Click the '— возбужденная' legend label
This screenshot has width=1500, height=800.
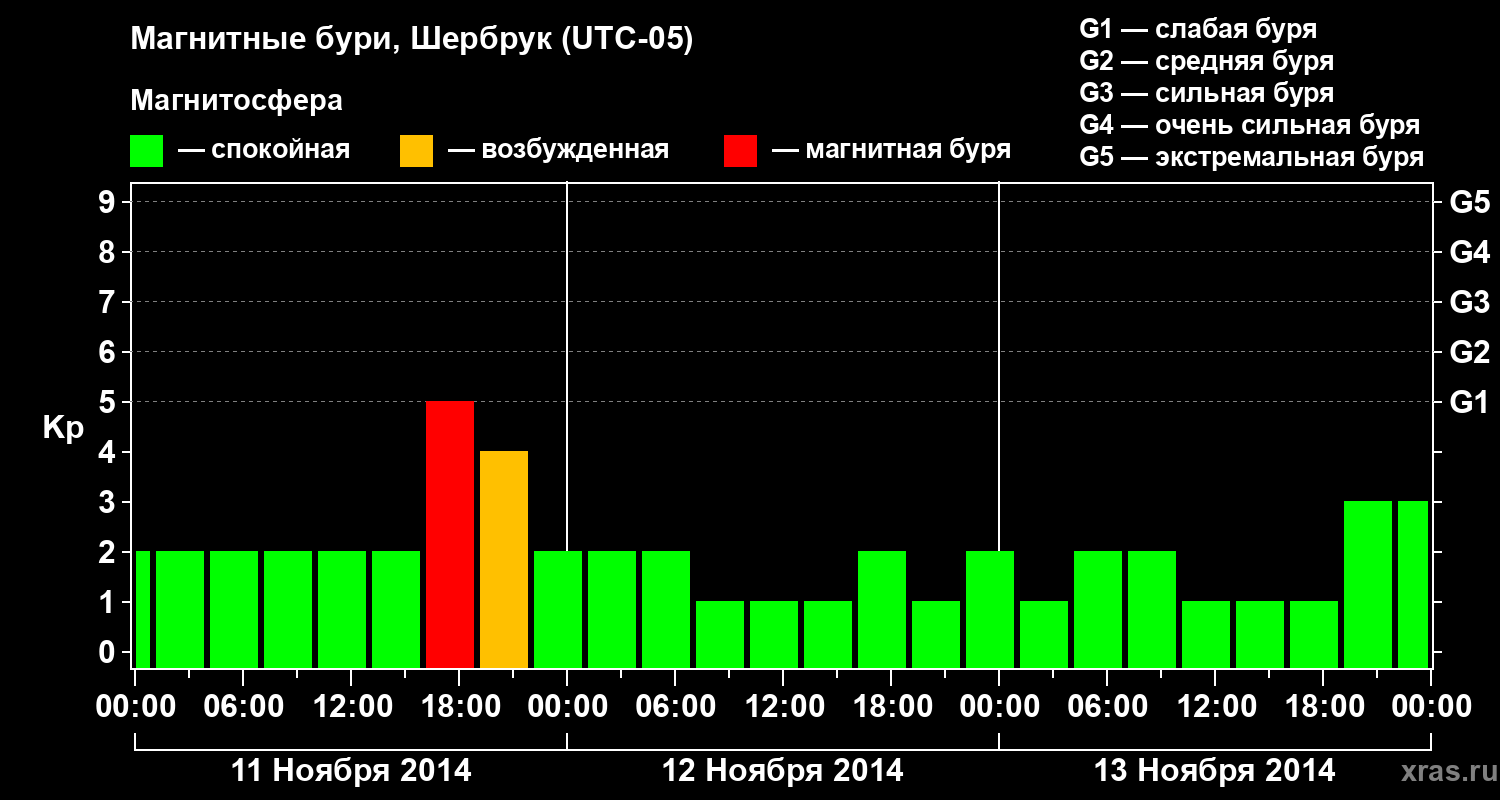click(x=559, y=151)
